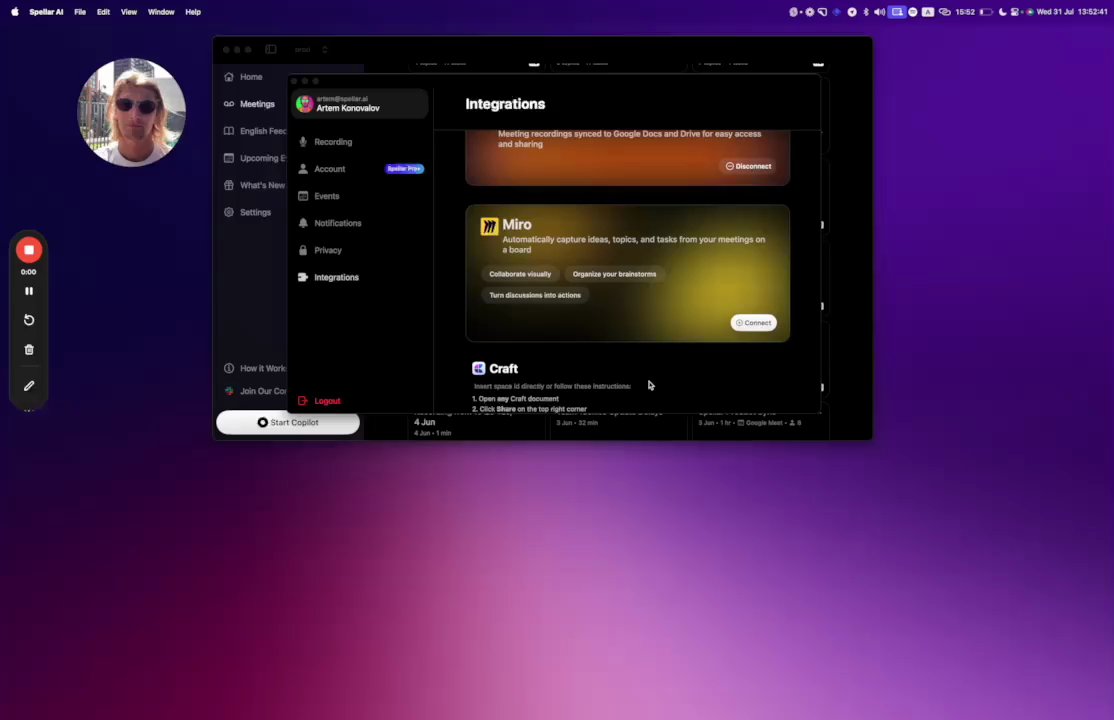This screenshot has height=720, width=1114.
Task: Stop the screen recording with red button
Action: click(x=29, y=249)
